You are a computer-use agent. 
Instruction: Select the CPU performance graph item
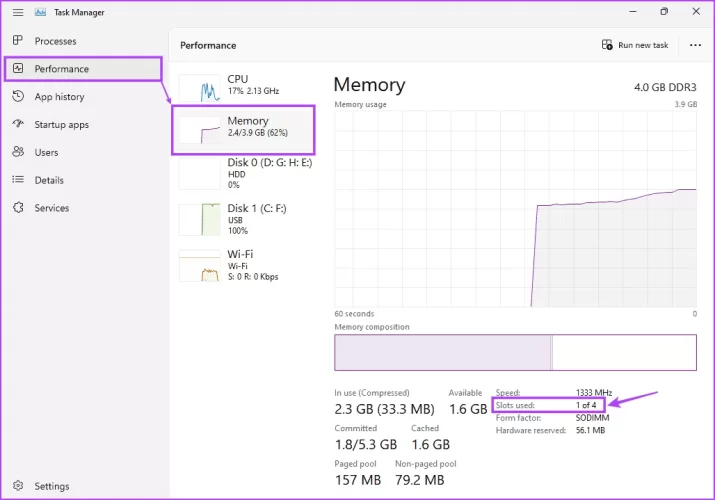click(244, 88)
